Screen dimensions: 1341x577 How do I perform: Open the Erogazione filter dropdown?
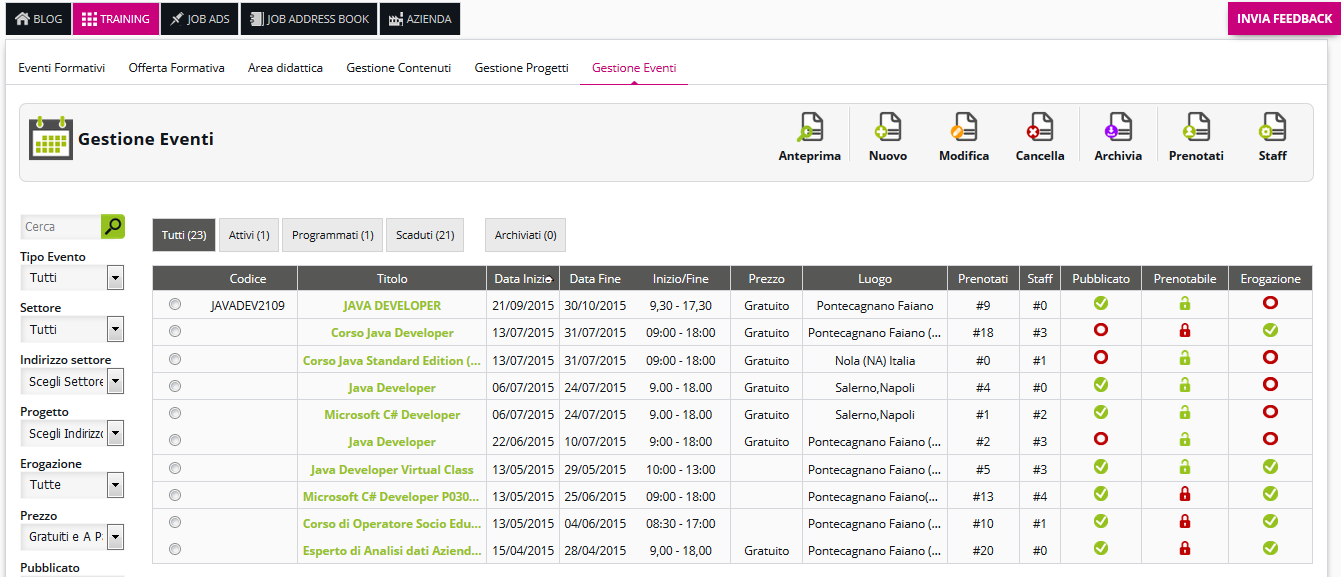[x=72, y=485]
